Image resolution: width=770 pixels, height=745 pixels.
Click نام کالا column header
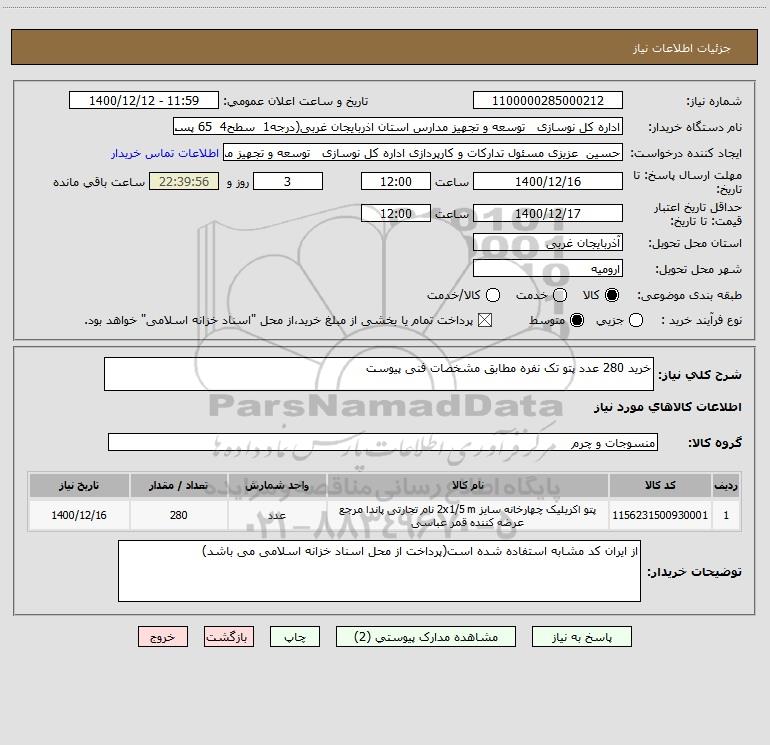468,485
